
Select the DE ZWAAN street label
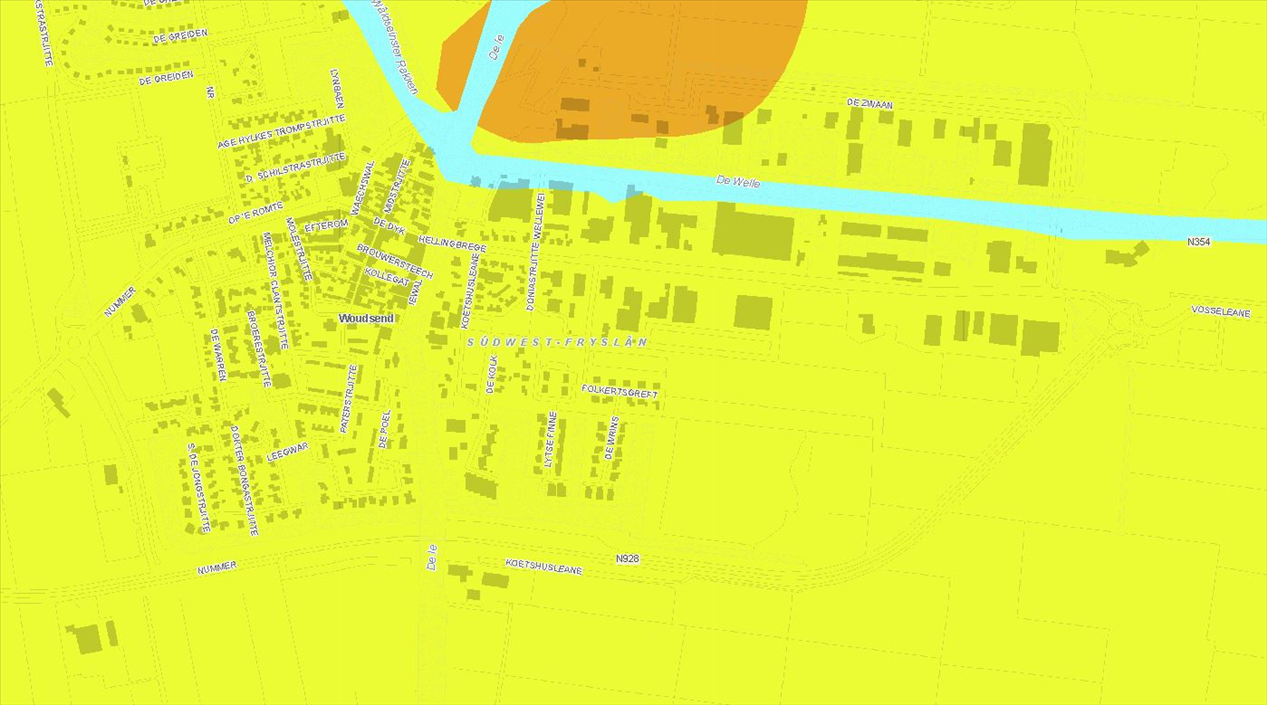(x=869, y=103)
